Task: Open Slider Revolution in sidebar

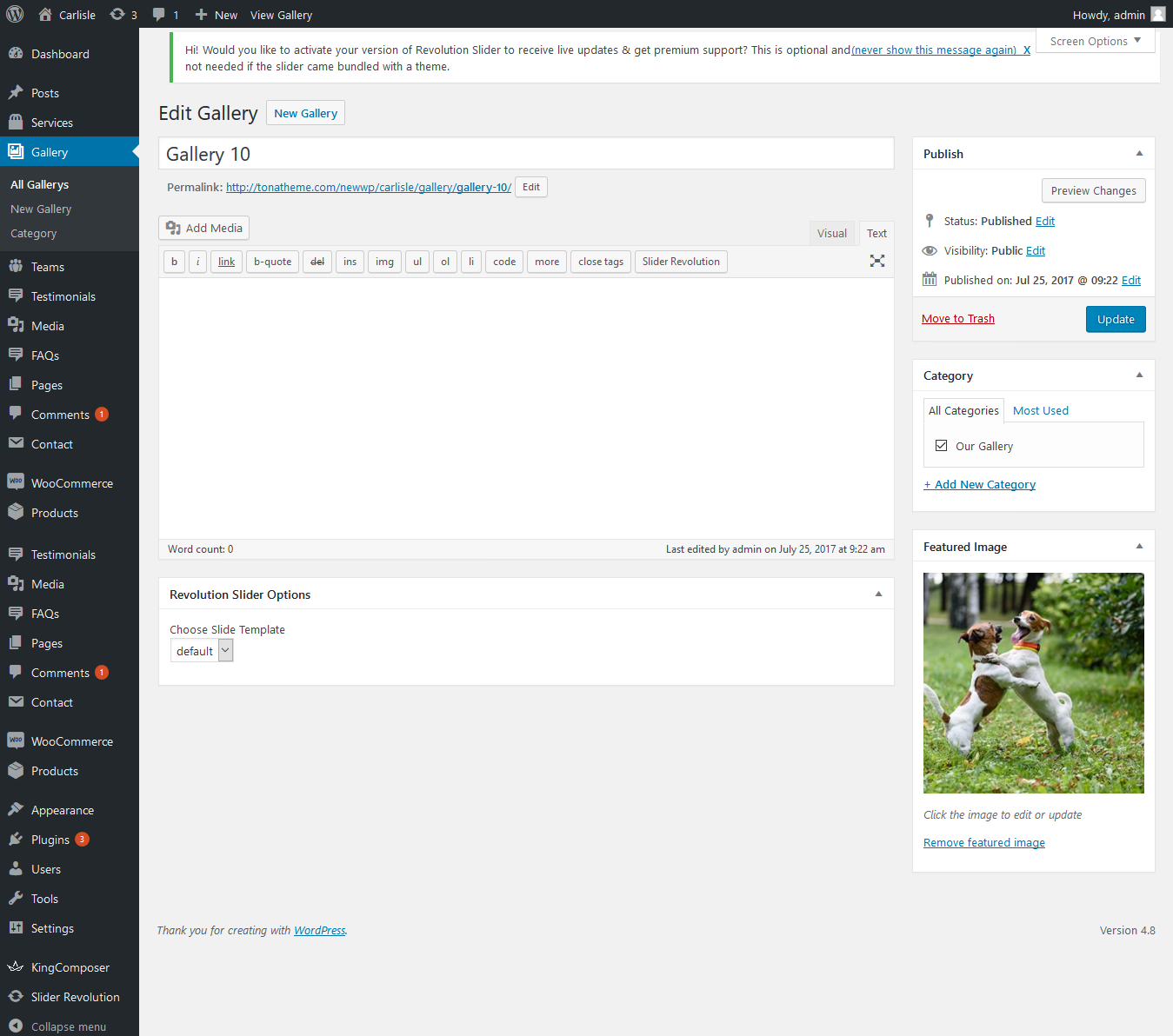Action: coord(75,997)
